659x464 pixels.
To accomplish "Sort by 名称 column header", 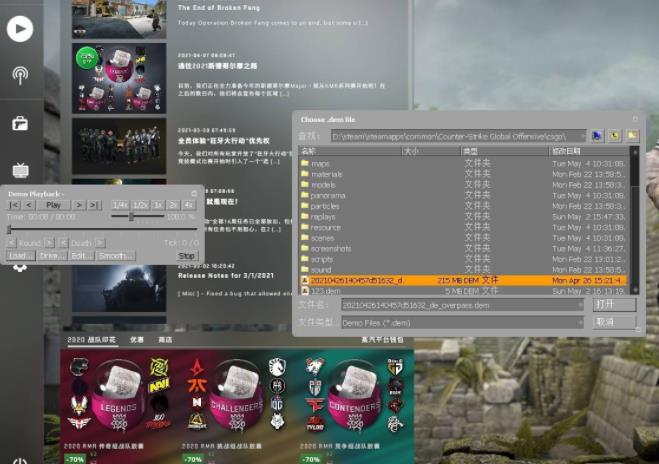I will tap(350, 151).
